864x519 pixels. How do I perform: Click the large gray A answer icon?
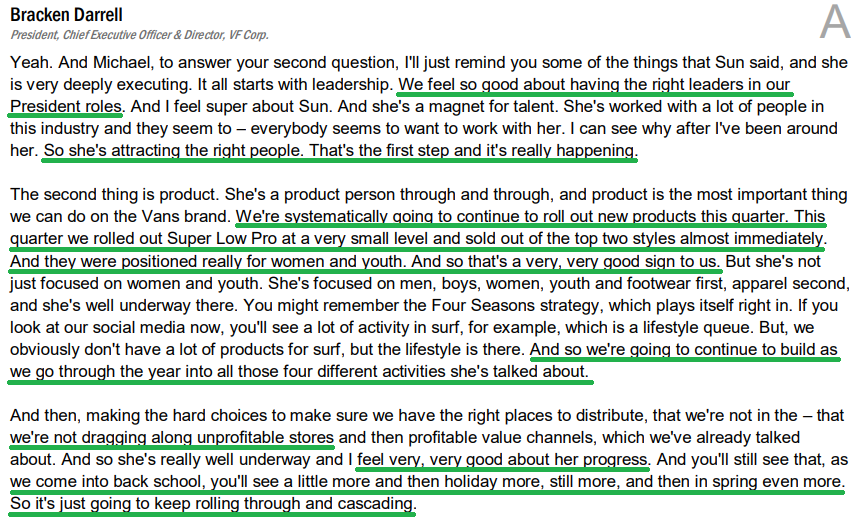pos(835,22)
